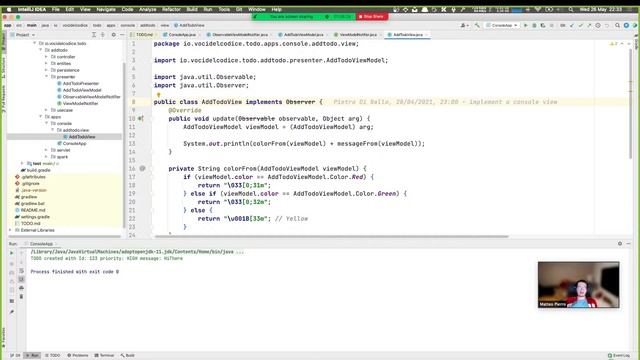Screen dimensions: 640x360
Task: Click the Wi-Fi icon in macOS menu bar
Action: pyautogui.click(x=538, y=9)
